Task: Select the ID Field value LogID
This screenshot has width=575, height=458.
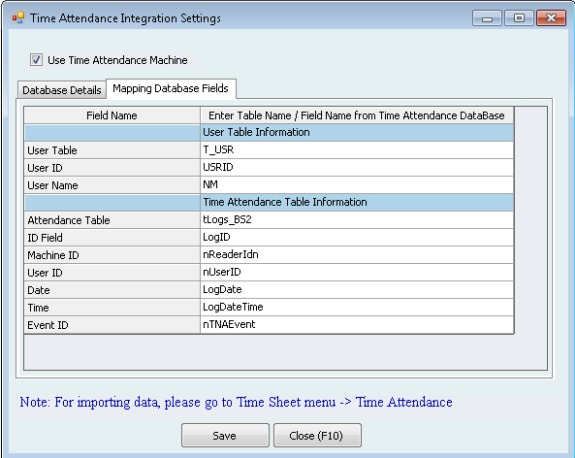Action: (x=357, y=237)
